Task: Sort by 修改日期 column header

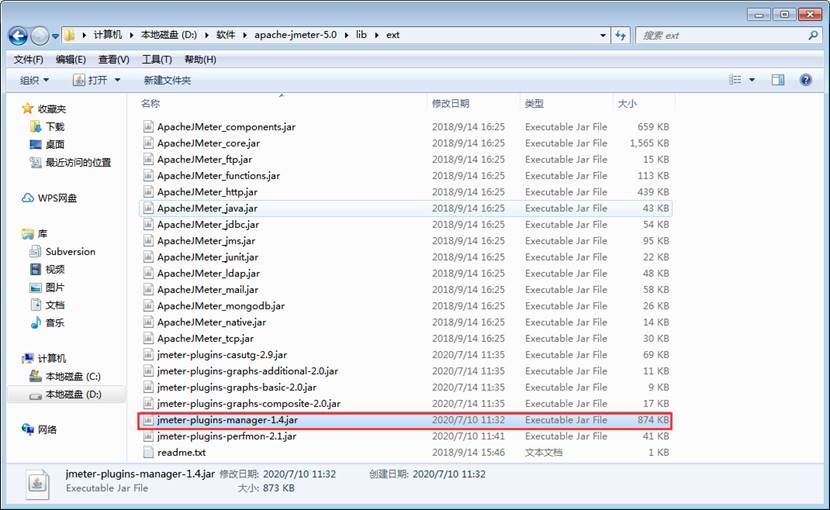Action: click(450, 103)
